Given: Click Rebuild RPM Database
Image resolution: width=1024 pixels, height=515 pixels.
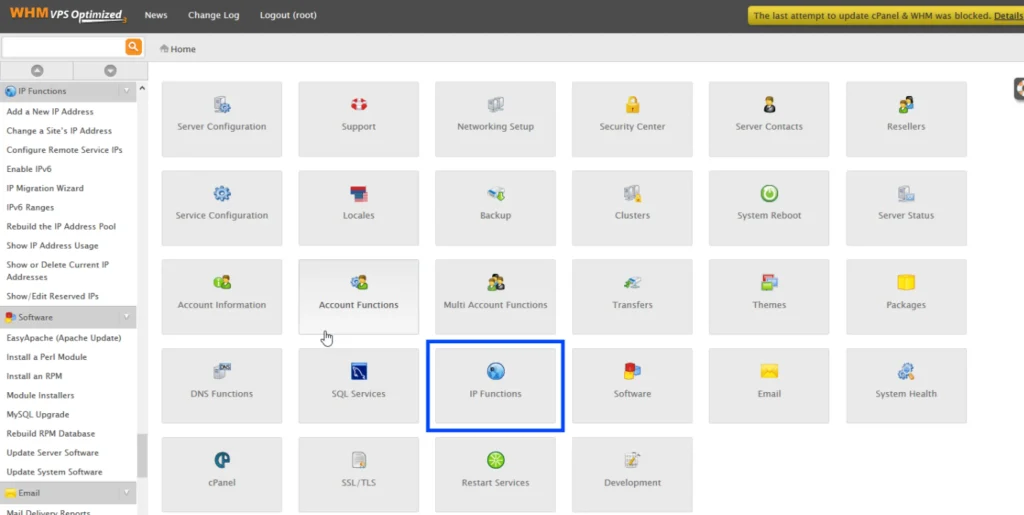Looking at the screenshot, I should tap(50, 433).
